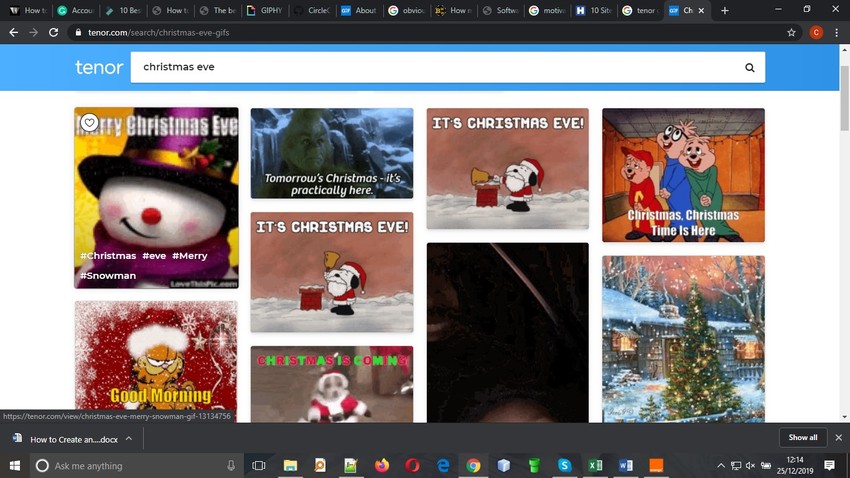Screen dimensions: 850x478
Task: Open Skype from the taskbar
Action: coord(564,466)
